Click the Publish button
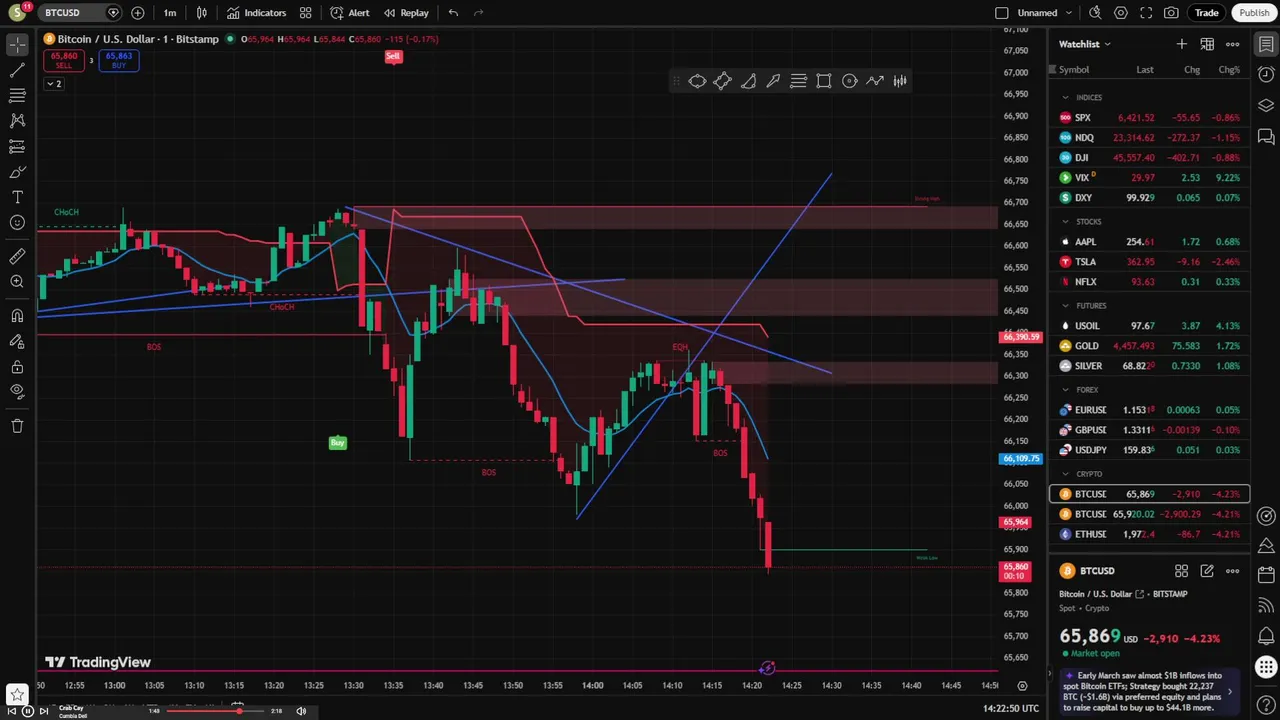 coord(1254,13)
